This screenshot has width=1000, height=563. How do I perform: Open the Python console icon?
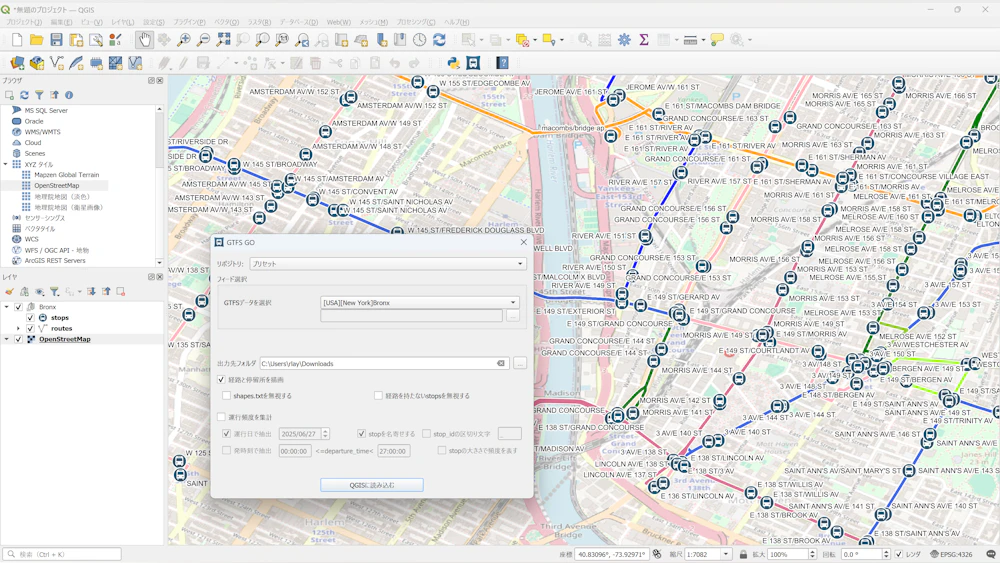[453, 63]
